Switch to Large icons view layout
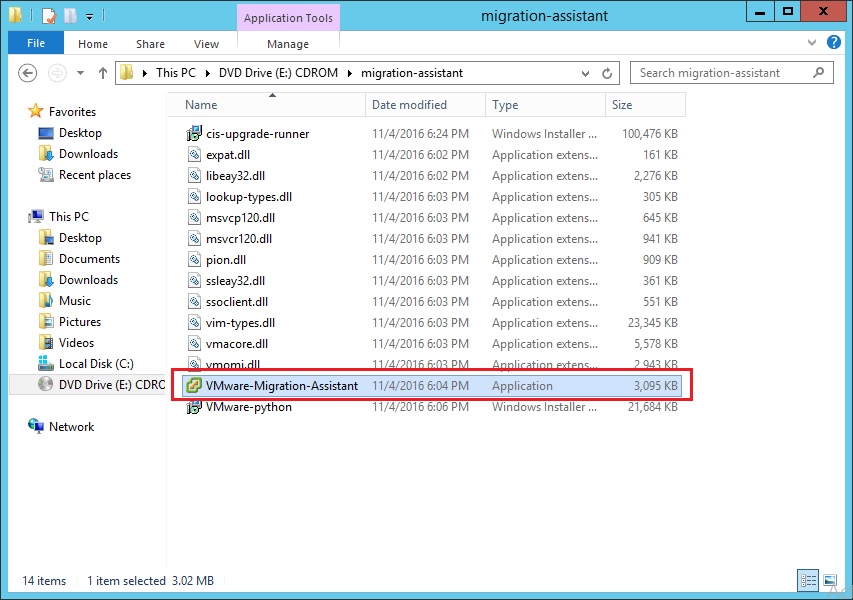This screenshot has width=853, height=600. click(x=830, y=580)
